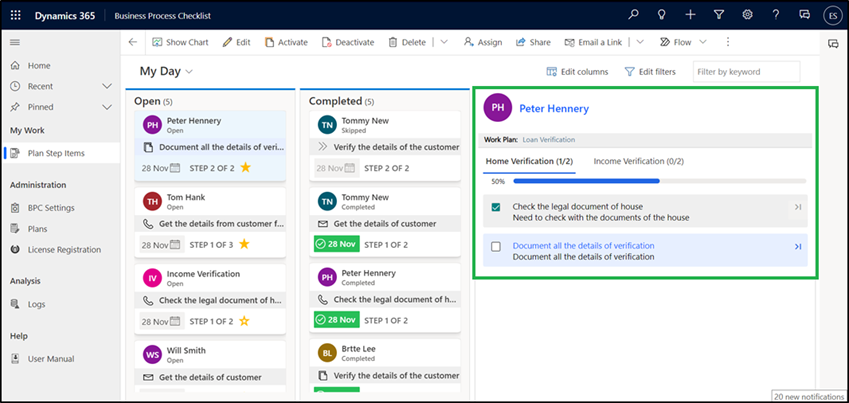Open Plan Step Items in sidebar
The height and width of the screenshot is (403, 849).
pyautogui.click(x=56, y=152)
